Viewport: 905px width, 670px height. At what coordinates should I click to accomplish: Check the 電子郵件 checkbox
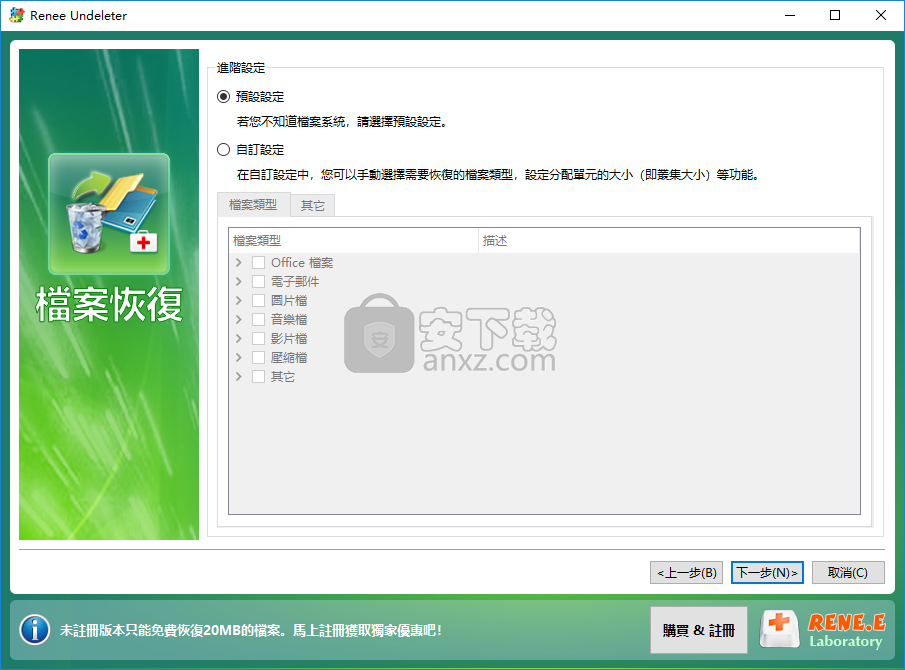pyautogui.click(x=259, y=282)
